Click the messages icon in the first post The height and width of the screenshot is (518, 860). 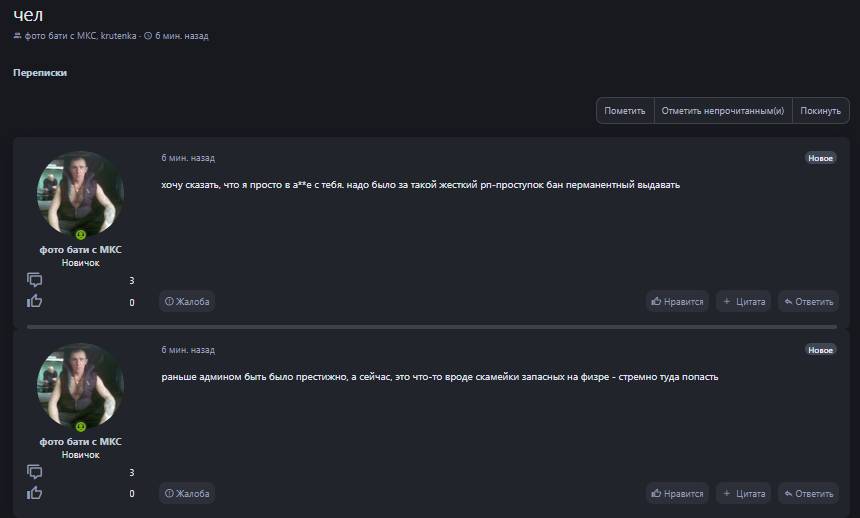[x=35, y=280]
